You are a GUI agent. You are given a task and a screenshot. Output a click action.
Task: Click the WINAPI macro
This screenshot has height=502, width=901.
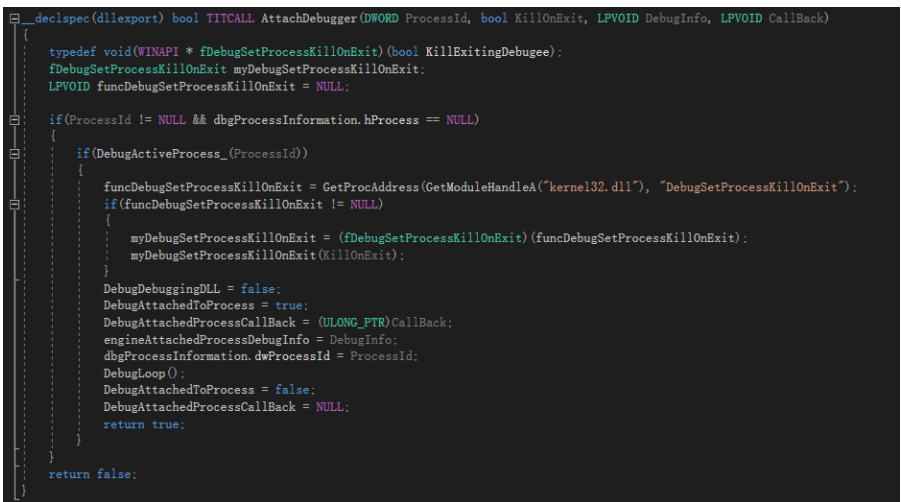(158, 52)
